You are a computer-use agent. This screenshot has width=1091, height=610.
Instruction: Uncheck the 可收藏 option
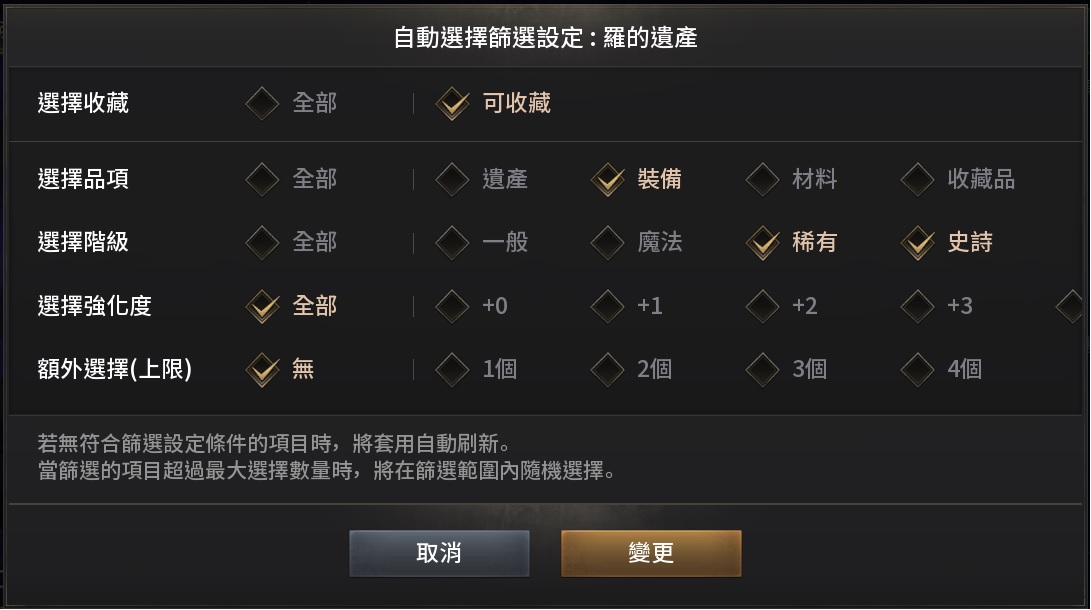pos(453,103)
